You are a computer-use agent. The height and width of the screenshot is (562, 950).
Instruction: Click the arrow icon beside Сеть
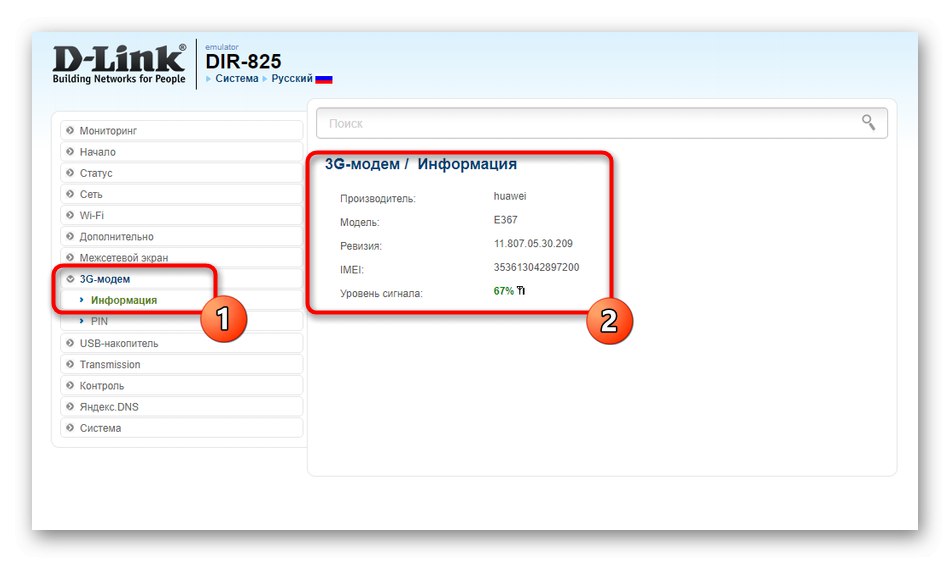(70, 194)
